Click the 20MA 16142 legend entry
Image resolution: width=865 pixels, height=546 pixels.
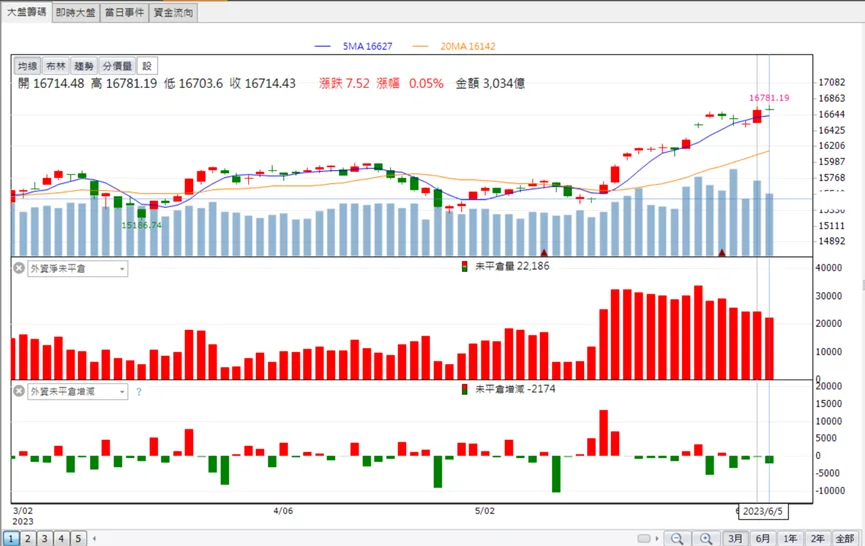coord(454,46)
